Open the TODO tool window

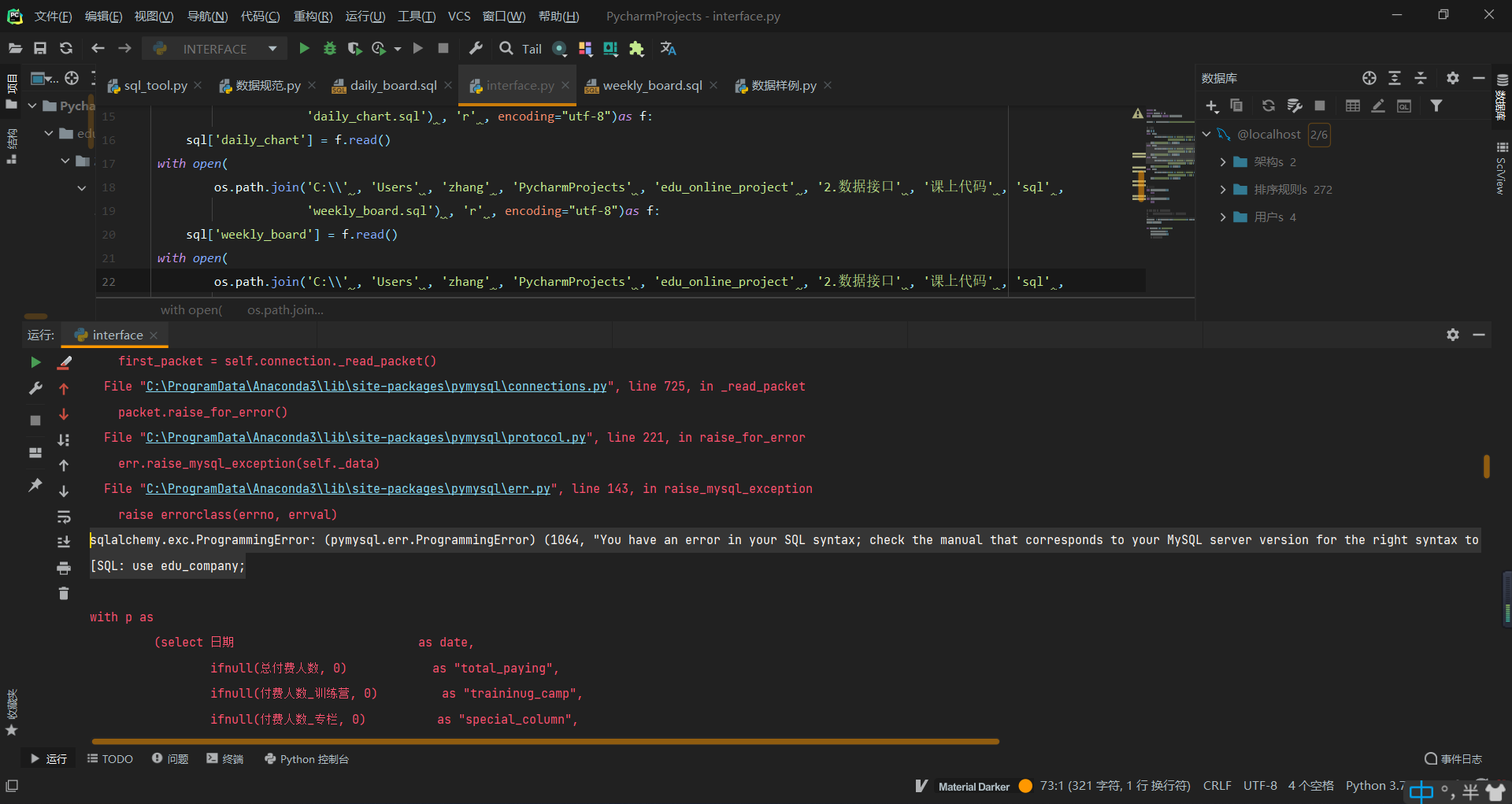[x=110, y=759]
